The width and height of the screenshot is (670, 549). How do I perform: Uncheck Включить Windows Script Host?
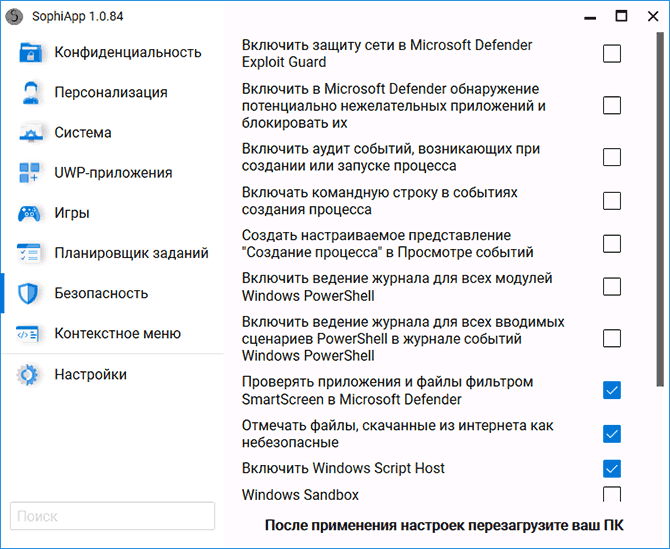pos(612,469)
